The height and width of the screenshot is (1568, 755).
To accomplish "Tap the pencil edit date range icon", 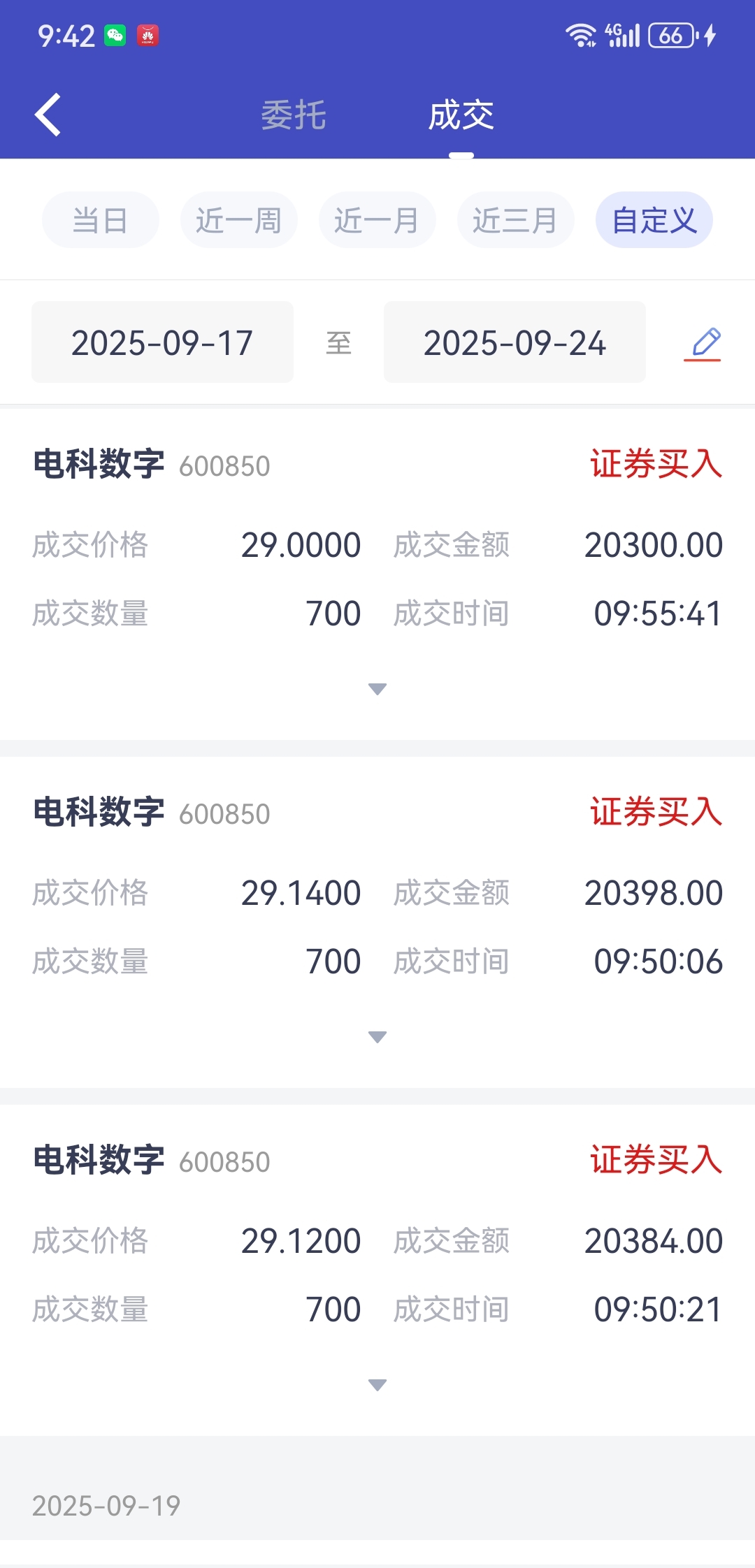I will tap(703, 343).
